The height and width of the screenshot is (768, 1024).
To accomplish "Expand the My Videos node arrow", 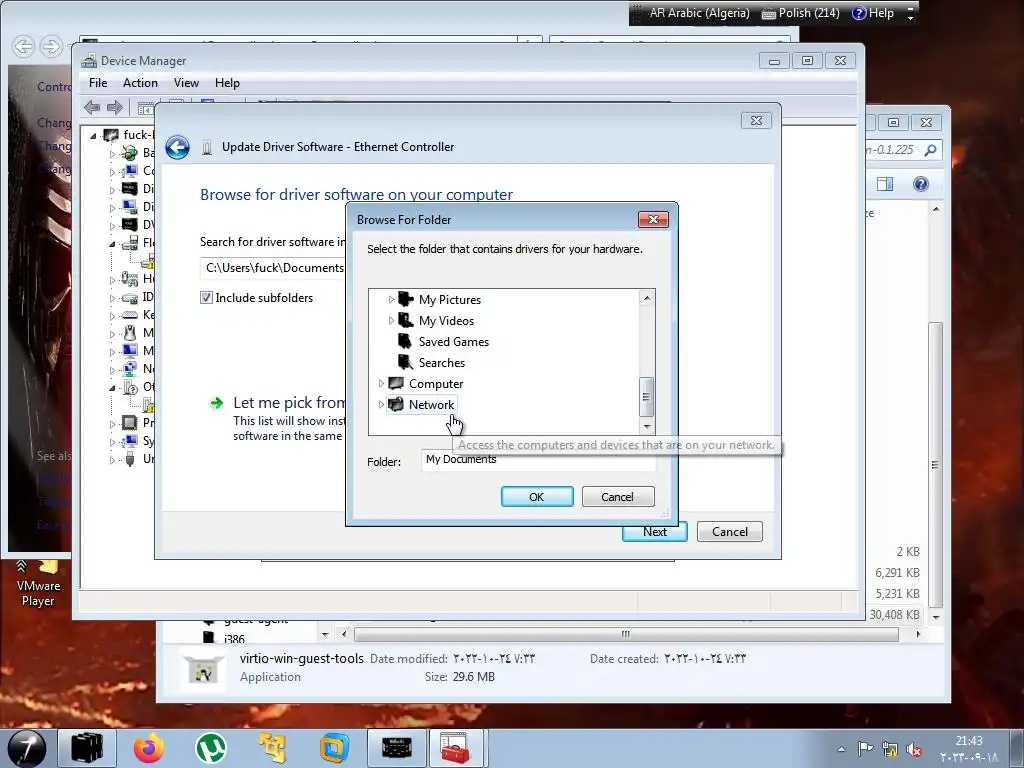I will pos(391,321).
